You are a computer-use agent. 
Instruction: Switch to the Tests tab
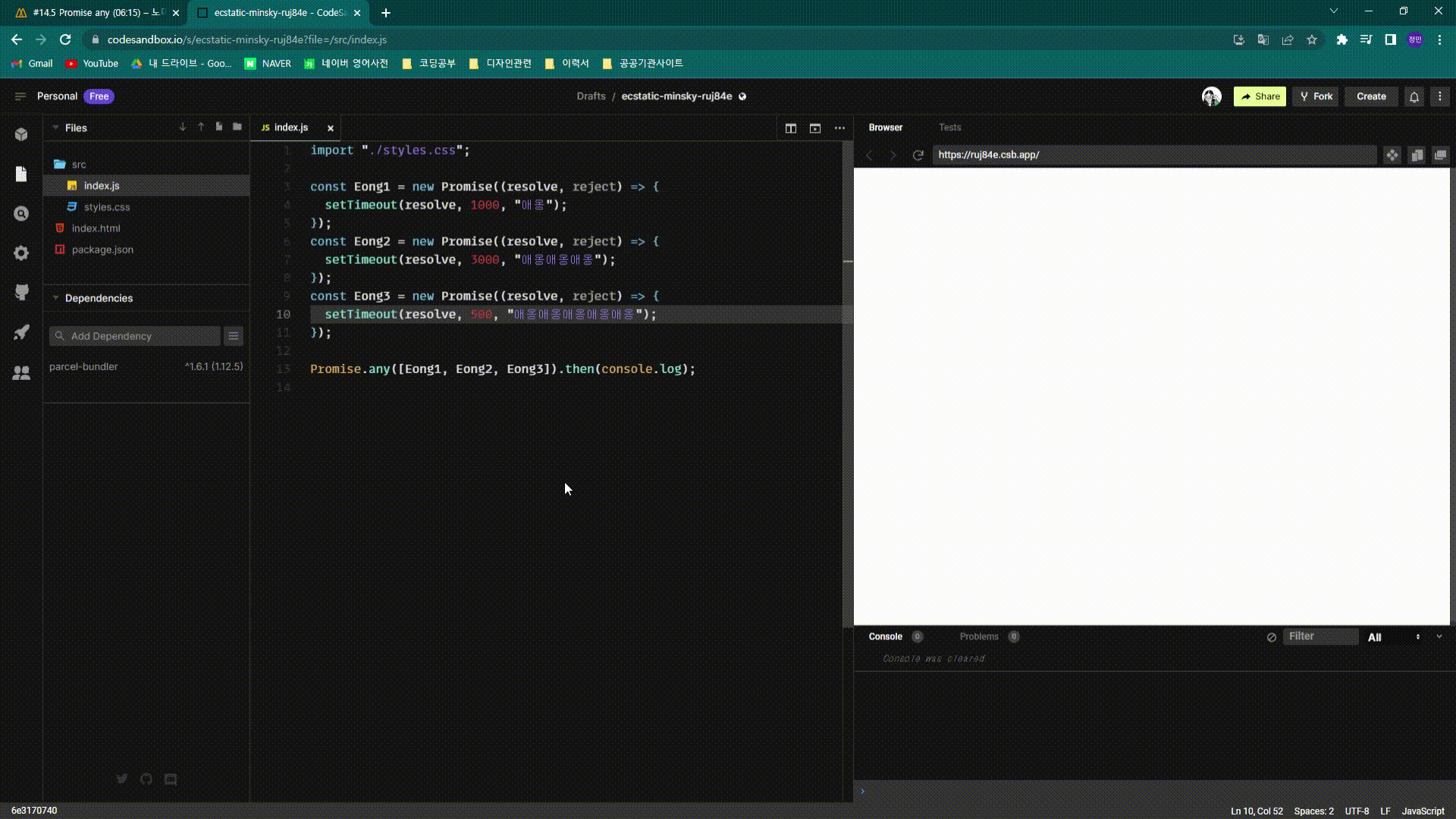pyautogui.click(x=949, y=127)
